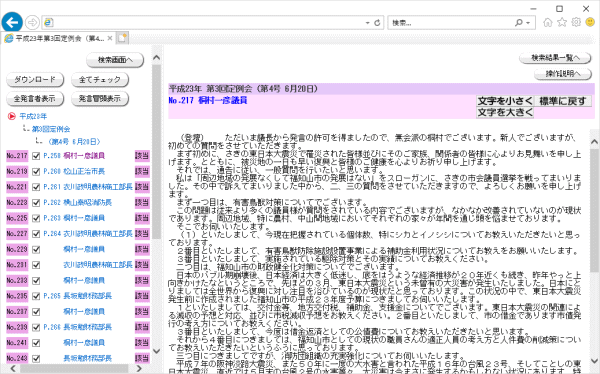600x374 pixels.
Task: Open the P.261 speaker link in the No.221 row
Action: (x=88, y=187)
